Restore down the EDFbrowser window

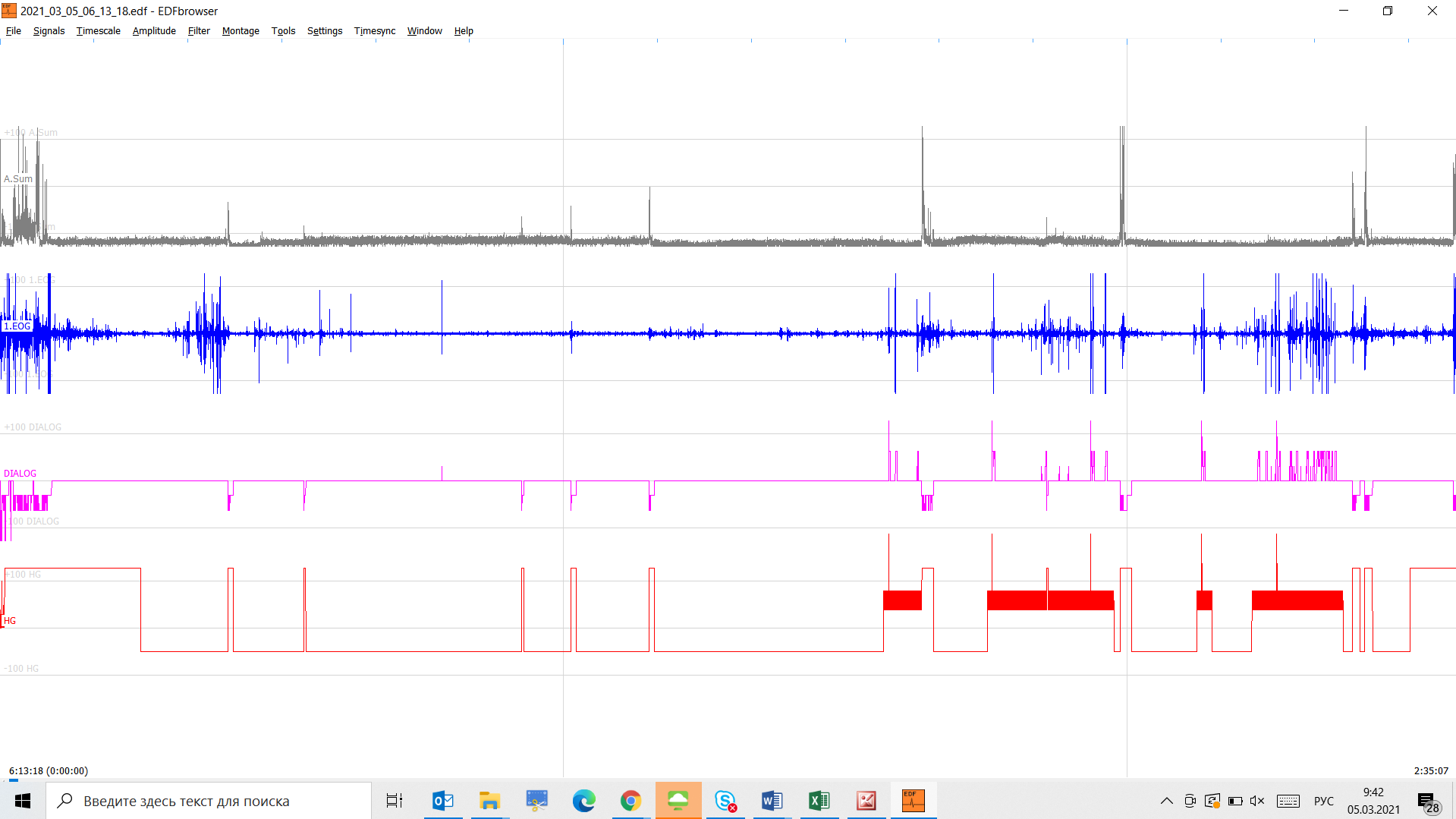[x=1388, y=11]
